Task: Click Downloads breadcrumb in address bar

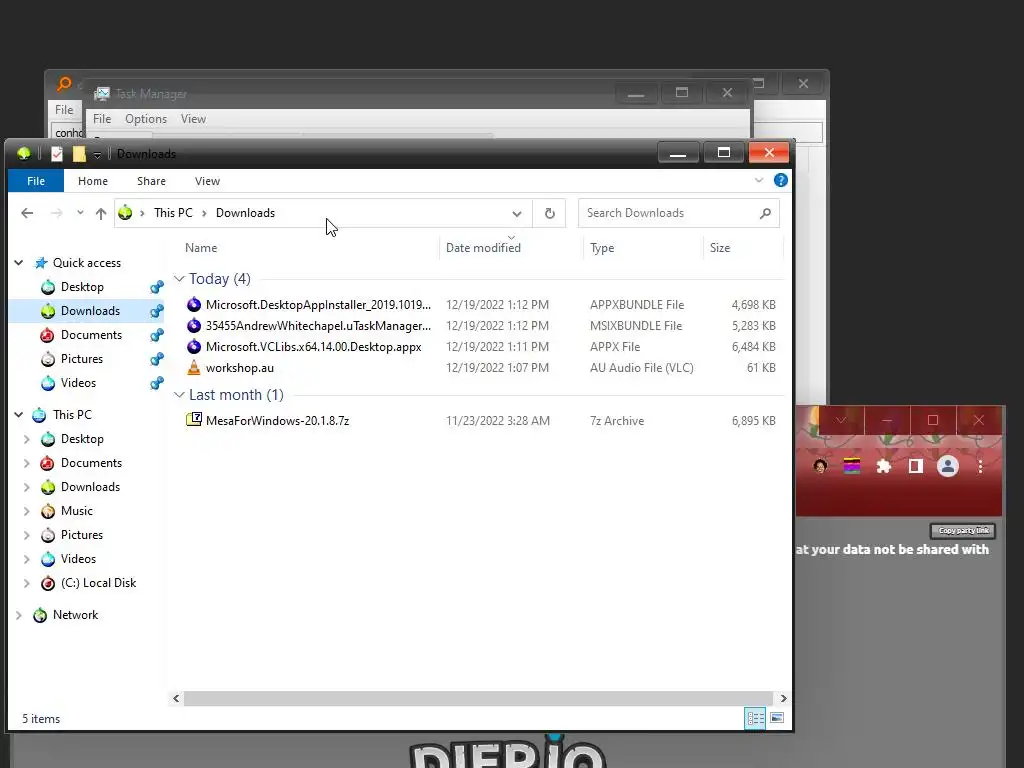Action: (x=246, y=213)
